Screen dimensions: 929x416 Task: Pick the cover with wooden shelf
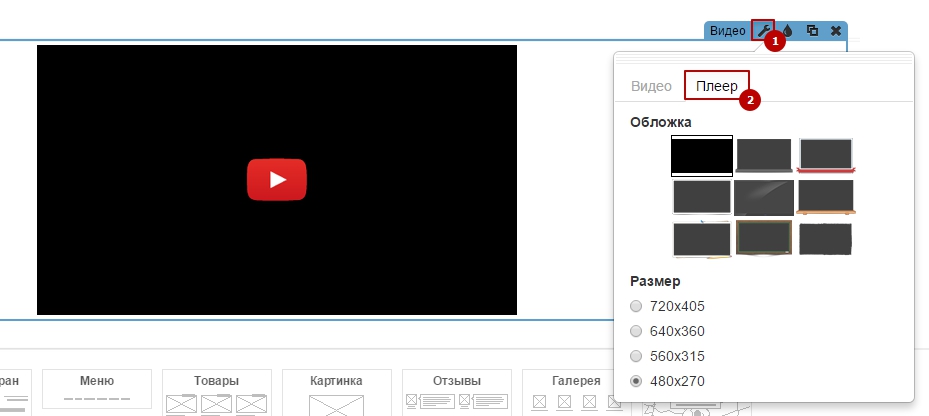pos(826,197)
